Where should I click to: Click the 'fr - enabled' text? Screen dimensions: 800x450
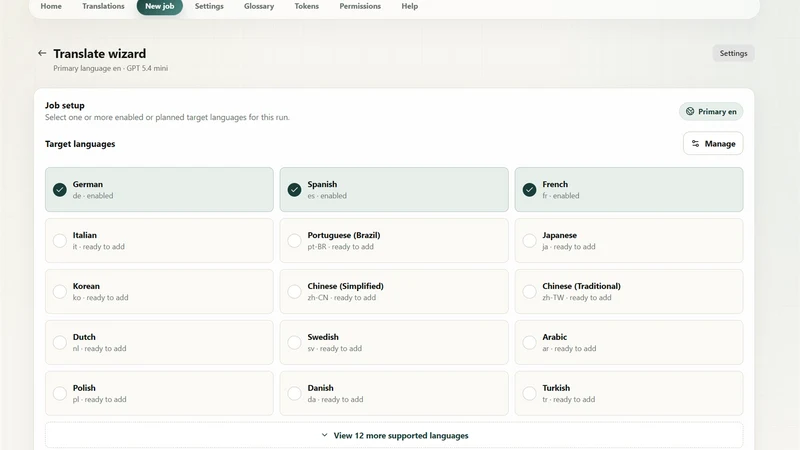click(x=561, y=196)
